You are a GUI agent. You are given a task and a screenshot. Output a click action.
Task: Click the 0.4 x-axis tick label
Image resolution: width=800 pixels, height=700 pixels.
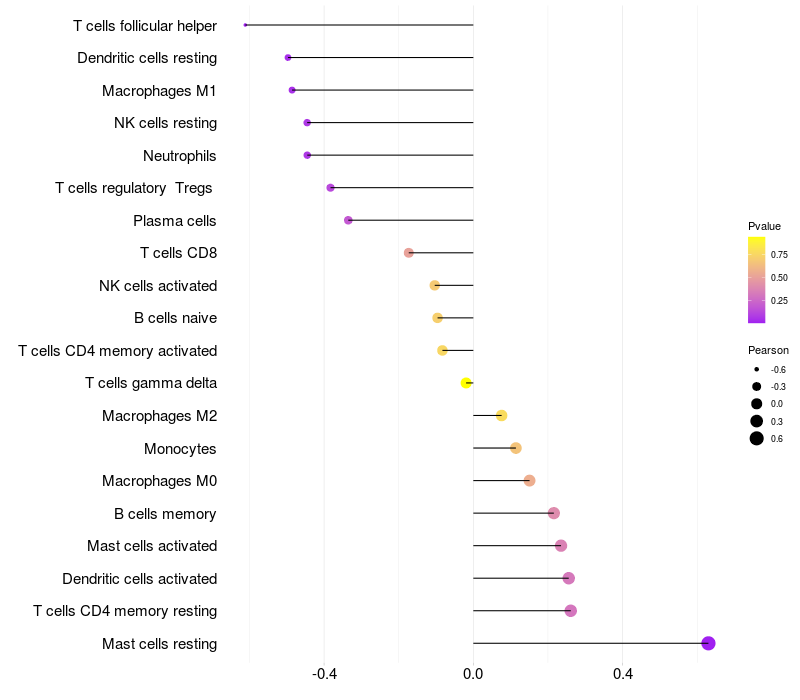tap(622, 674)
